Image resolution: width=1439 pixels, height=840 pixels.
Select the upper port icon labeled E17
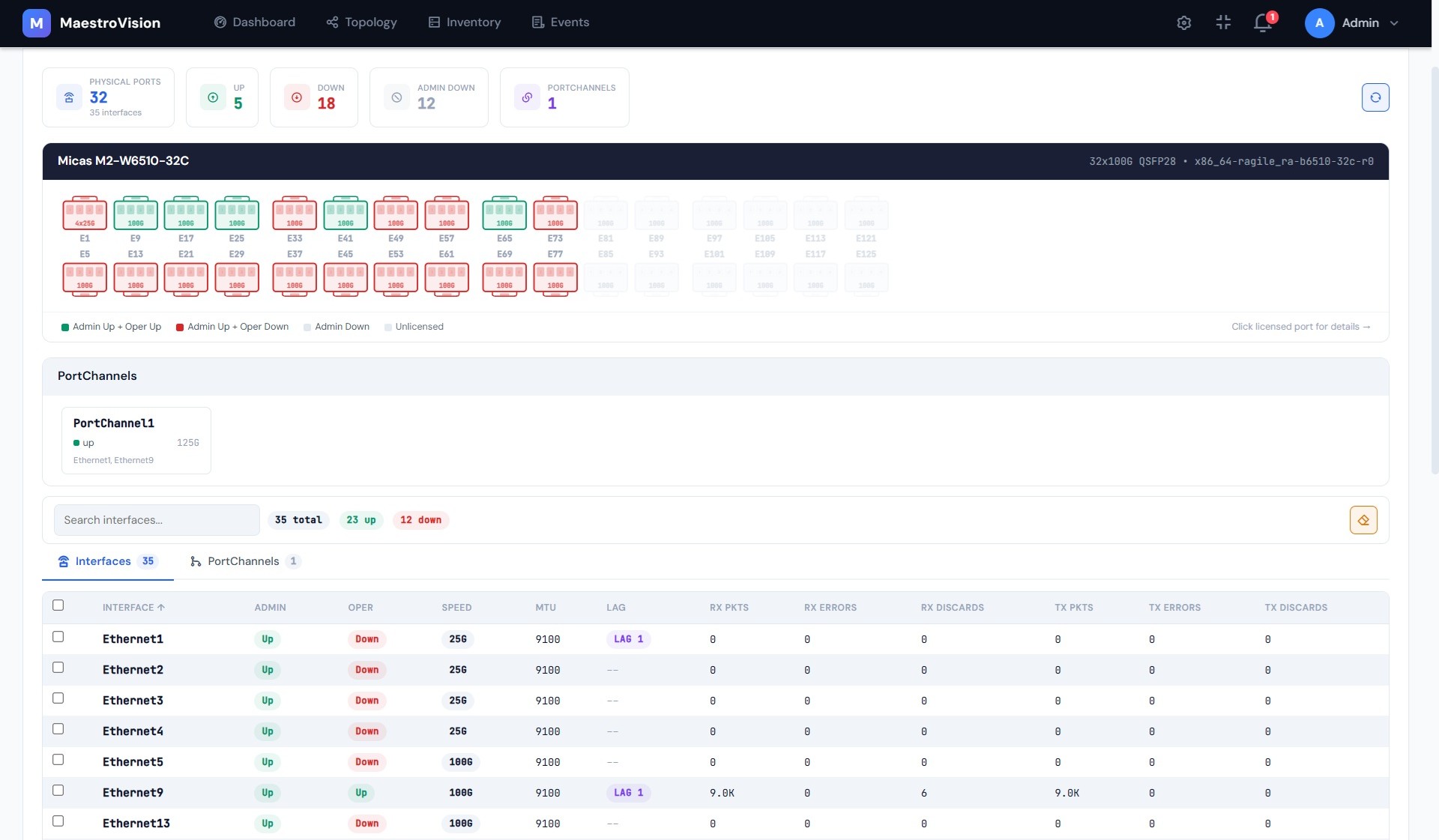coord(186,213)
